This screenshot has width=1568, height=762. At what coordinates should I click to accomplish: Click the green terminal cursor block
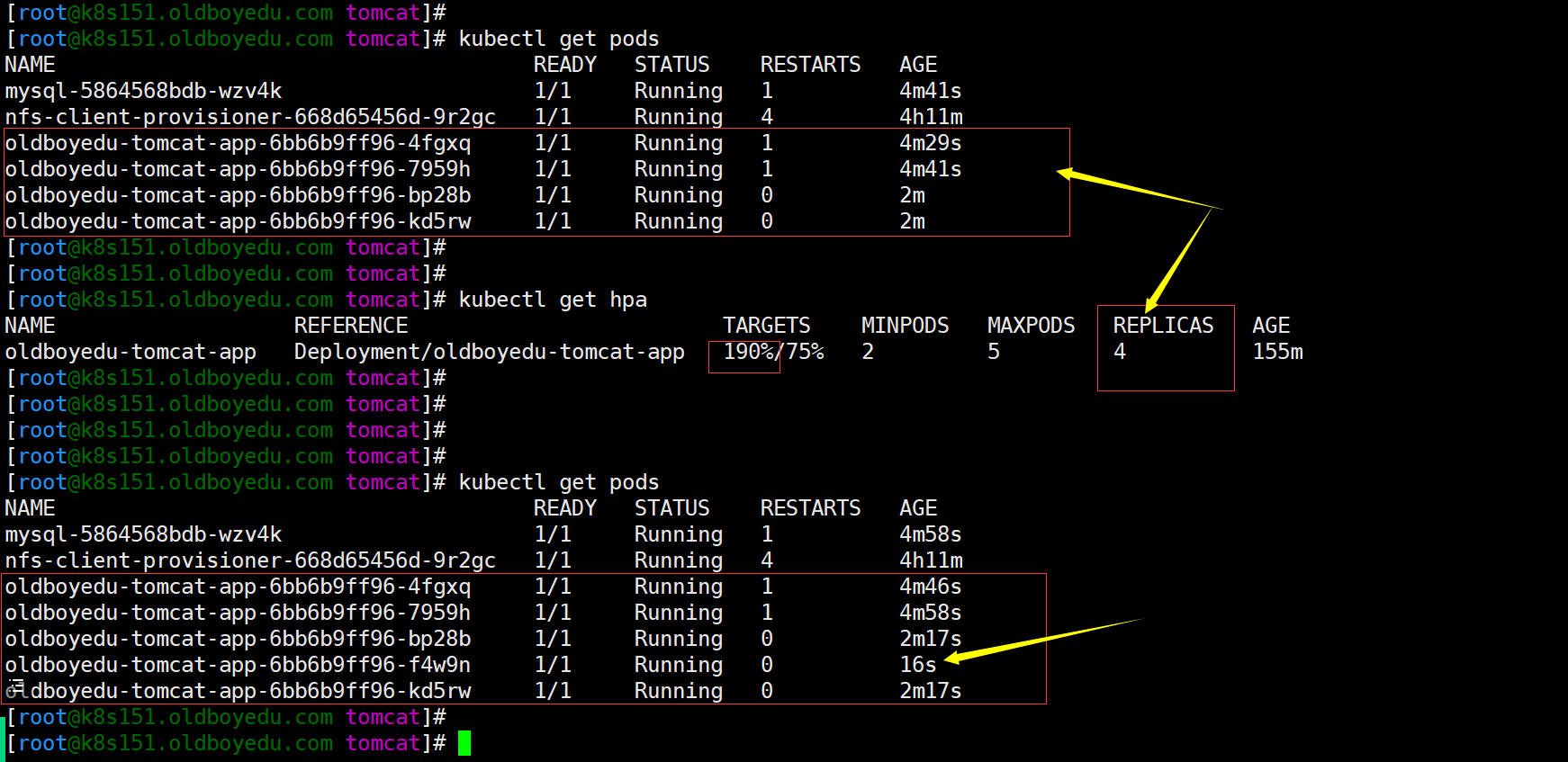[464, 743]
